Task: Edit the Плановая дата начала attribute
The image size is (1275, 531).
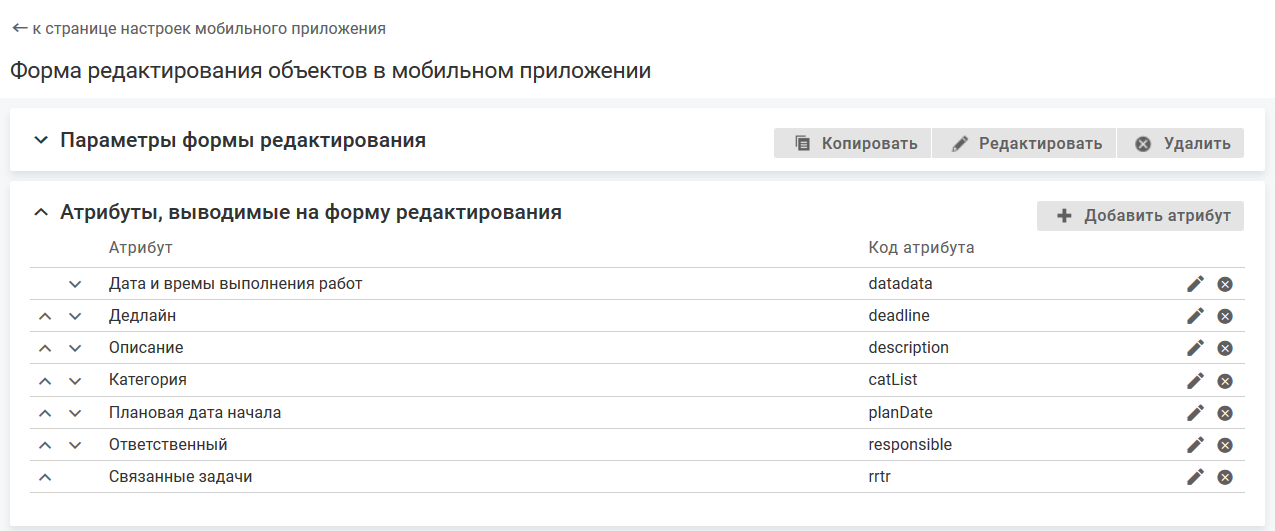Action: (1195, 413)
